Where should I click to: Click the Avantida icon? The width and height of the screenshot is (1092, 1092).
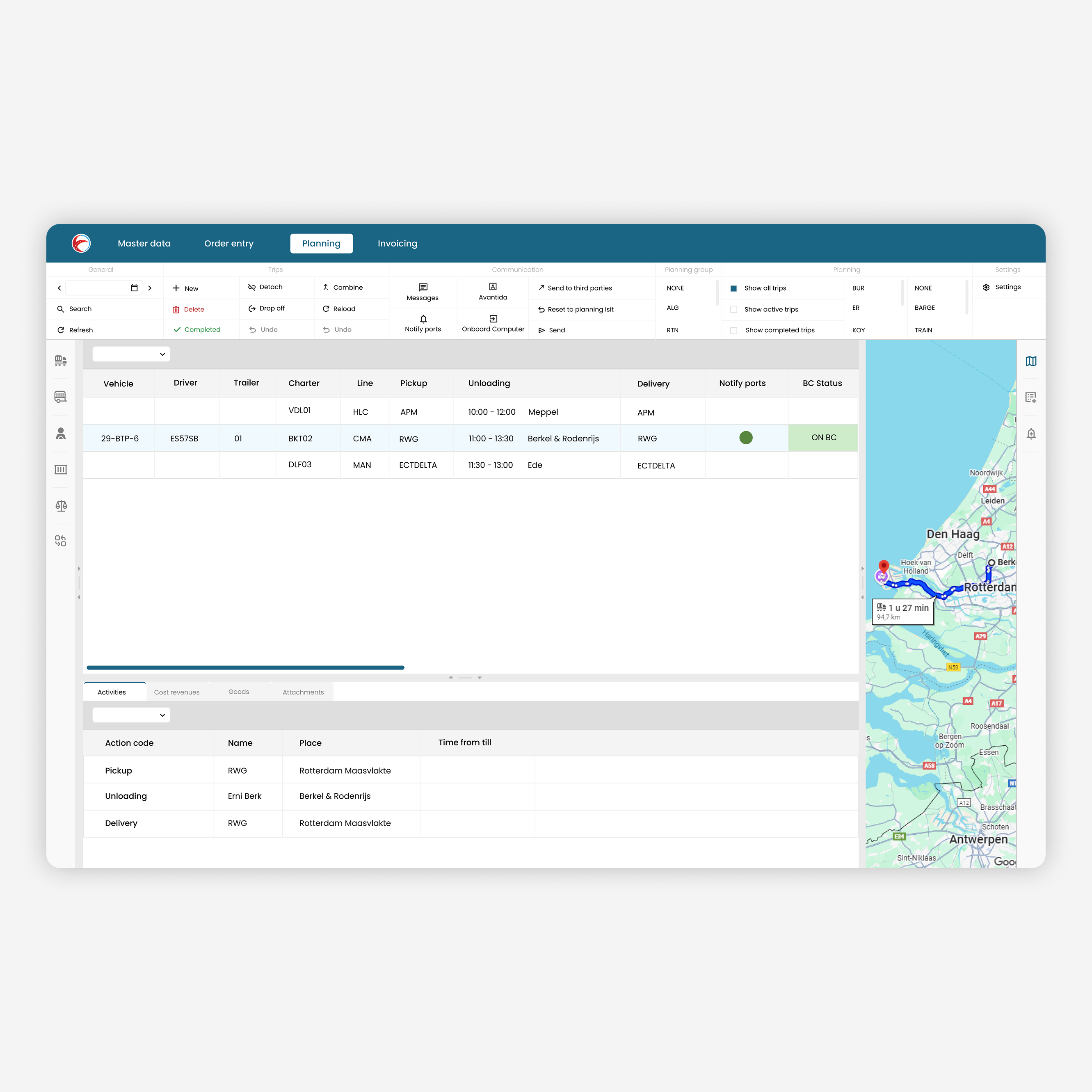tap(492, 287)
